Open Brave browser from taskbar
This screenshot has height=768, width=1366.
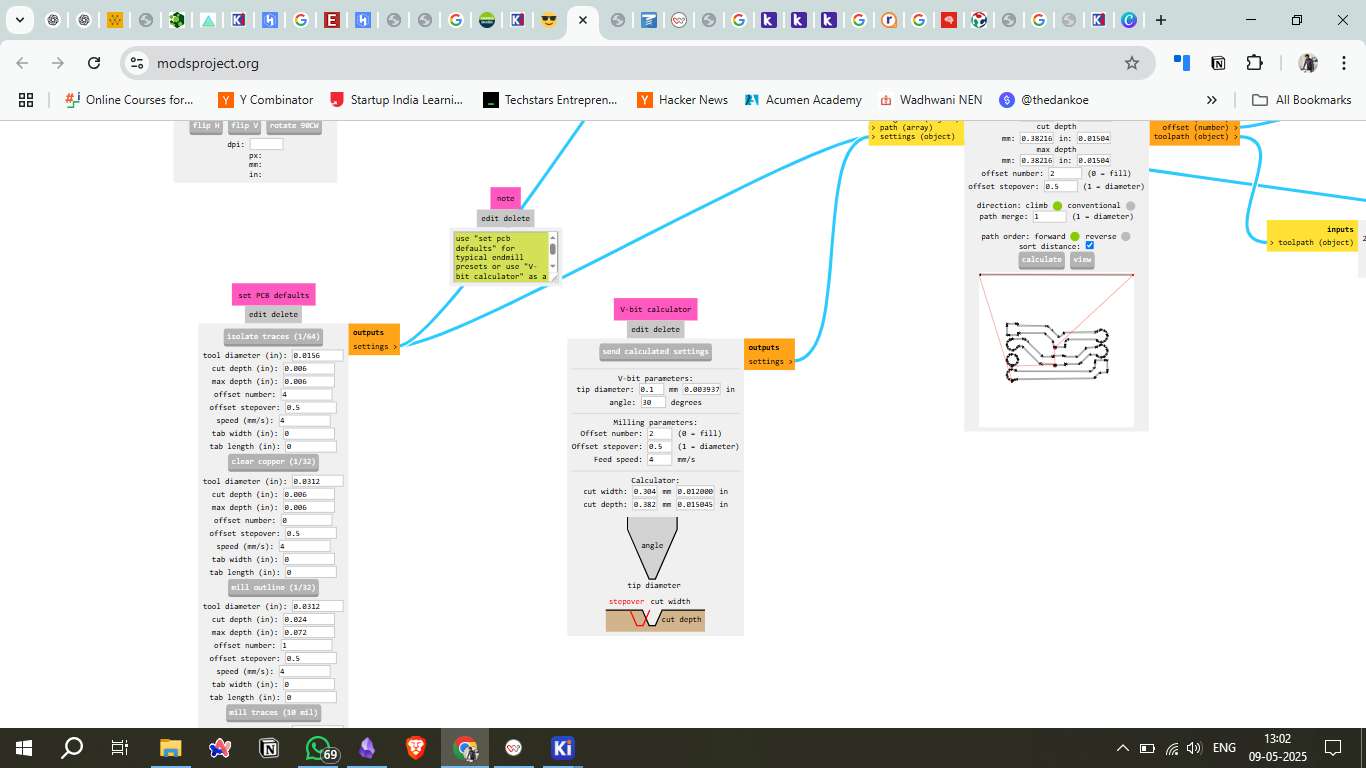(416, 748)
